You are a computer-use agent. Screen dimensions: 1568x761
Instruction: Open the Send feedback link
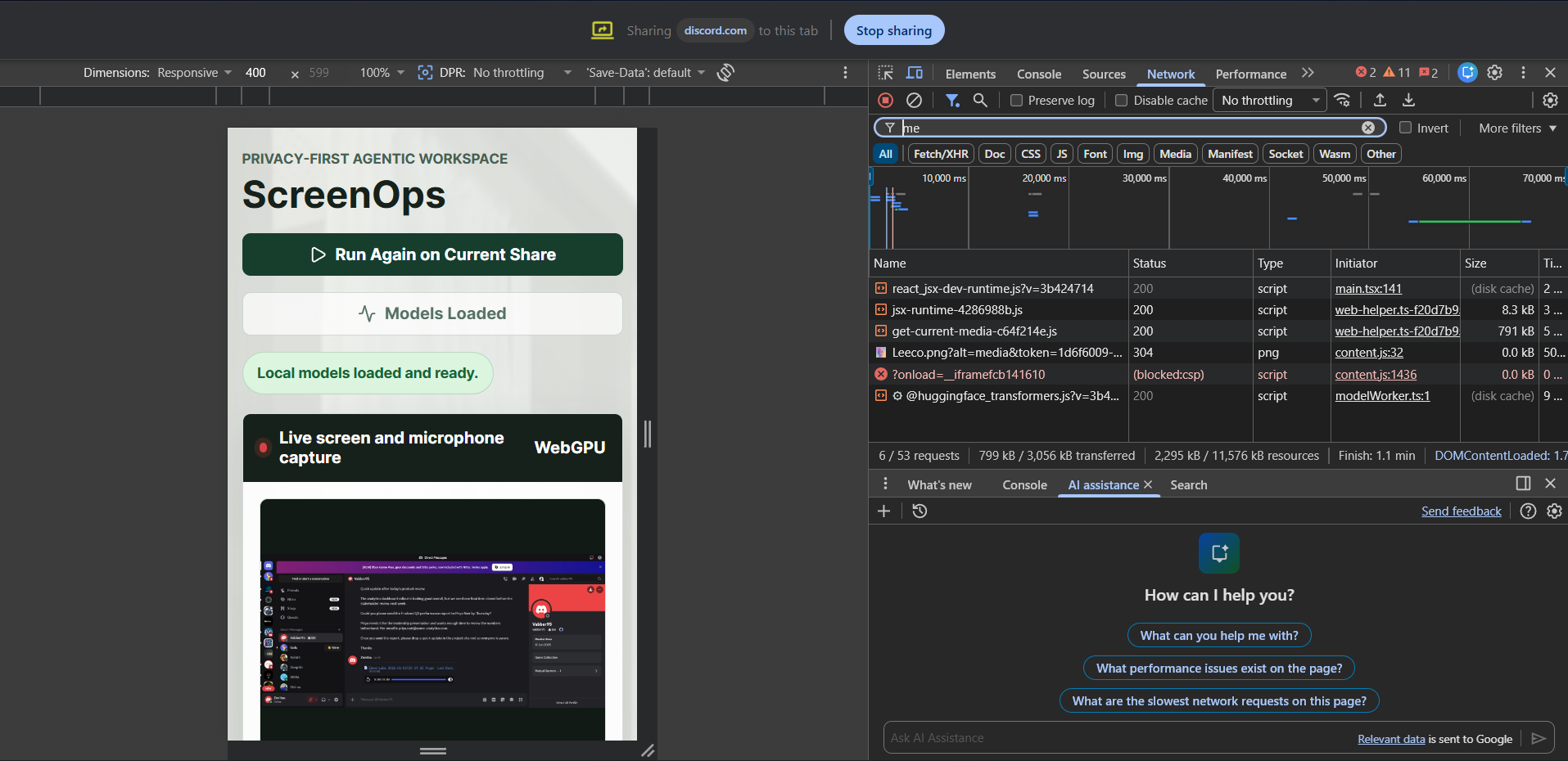pos(1461,511)
